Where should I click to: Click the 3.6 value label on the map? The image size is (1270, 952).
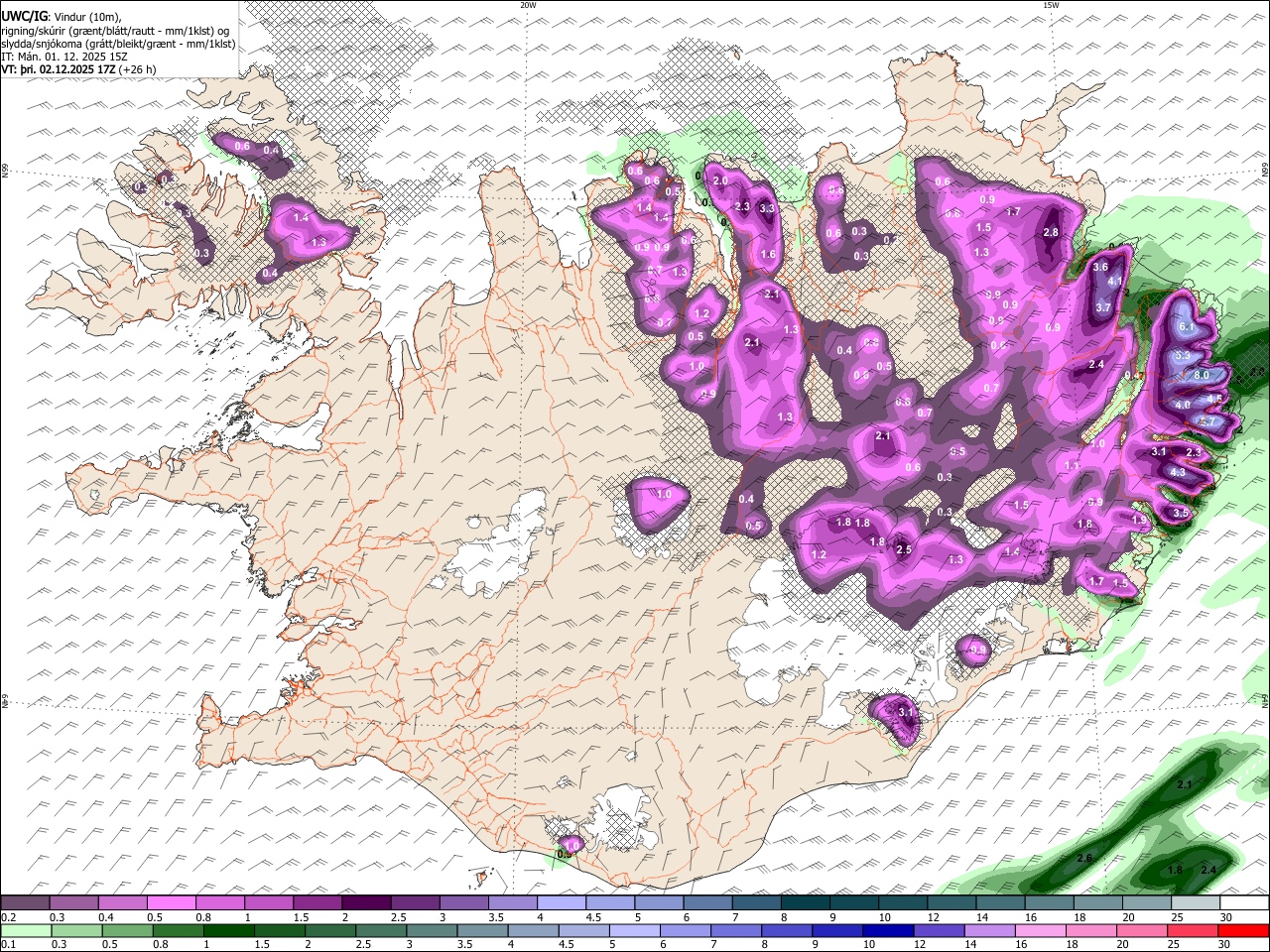pos(1099,267)
